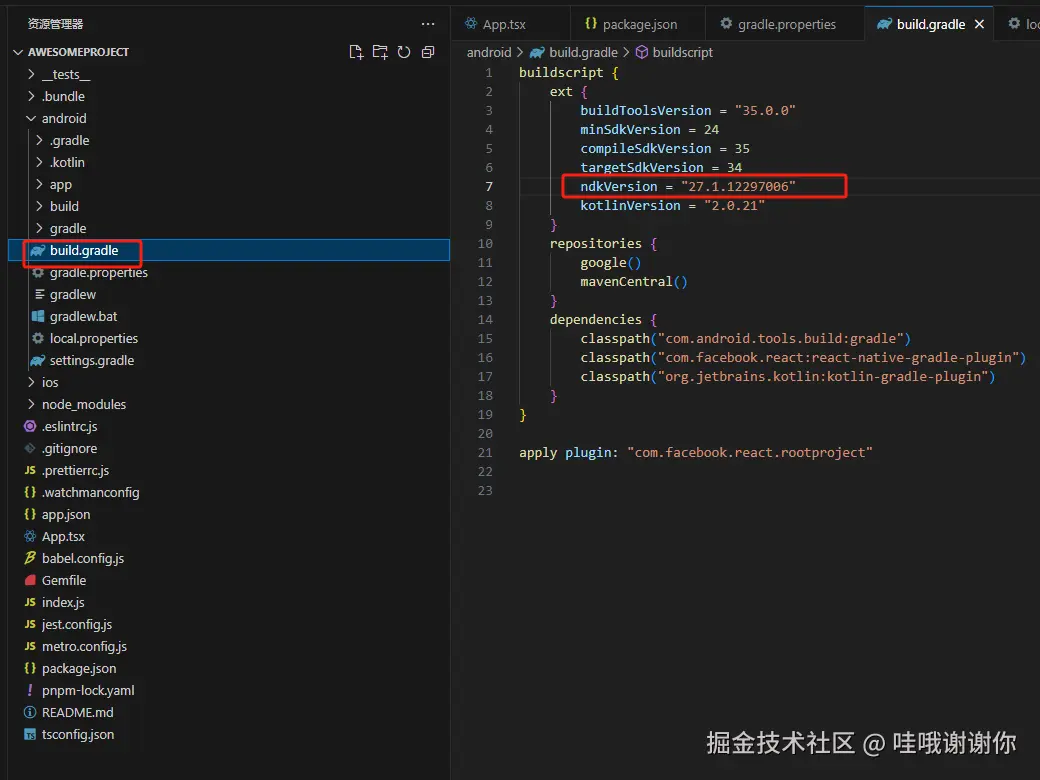1040x780 pixels.
Task: Click the gear icon on gradle.properties tab
Action: coord(726,24)
